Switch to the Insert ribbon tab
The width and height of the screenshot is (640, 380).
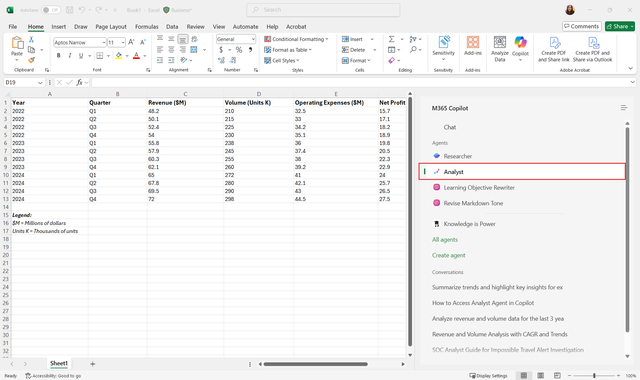tap(58, 27)
